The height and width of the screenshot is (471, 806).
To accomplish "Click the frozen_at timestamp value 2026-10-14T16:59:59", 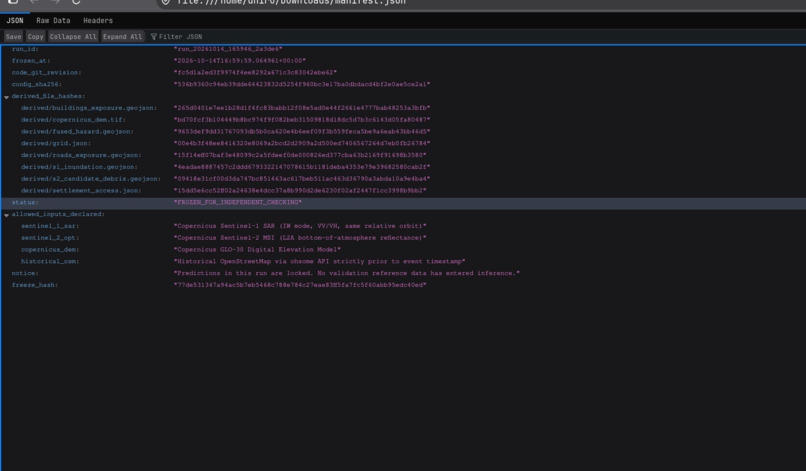I will (x=240, y=61).
